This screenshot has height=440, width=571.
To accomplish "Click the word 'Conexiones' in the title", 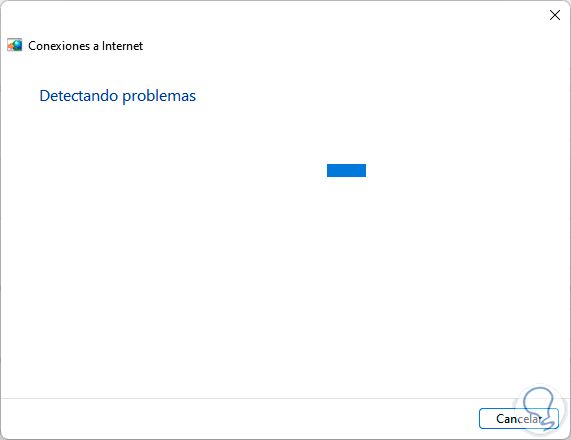I will 59,46.
